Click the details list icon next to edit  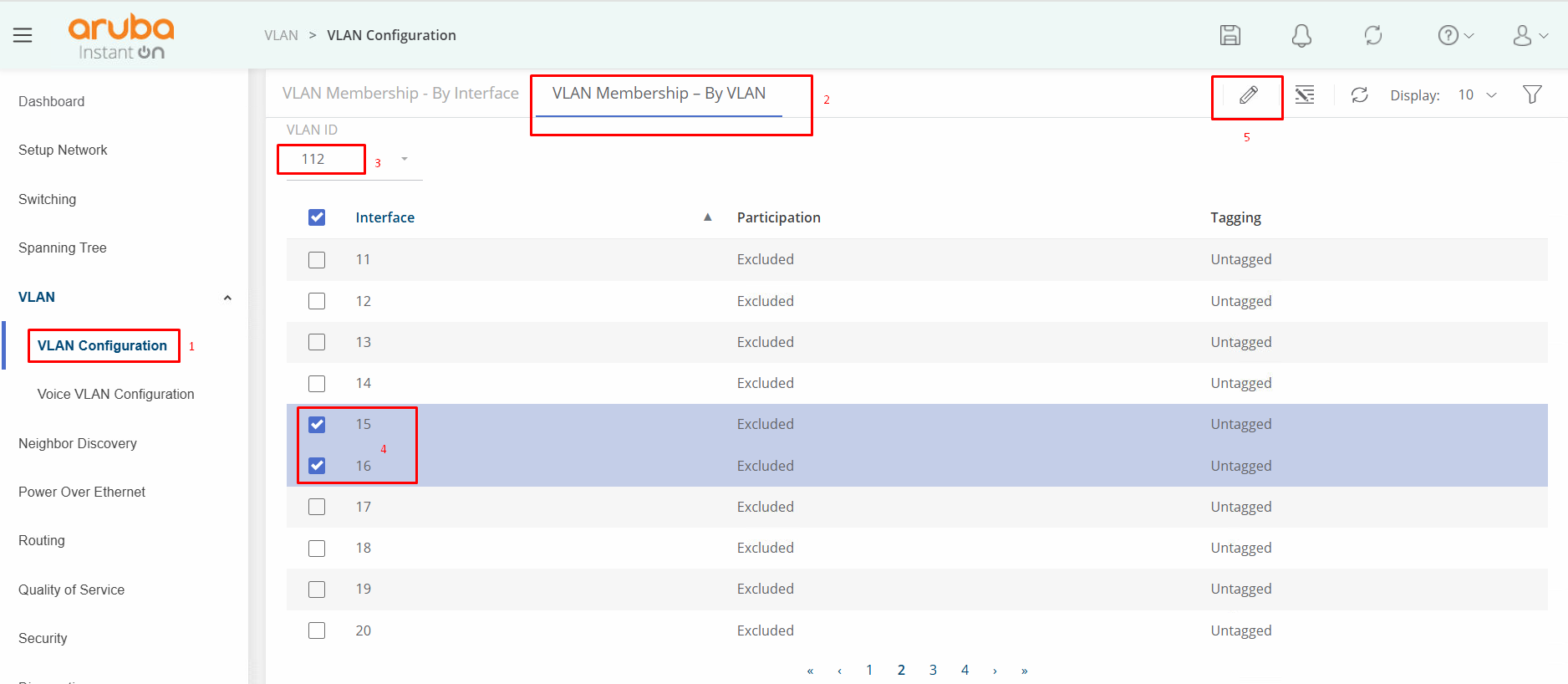[x=1304, y=95]
